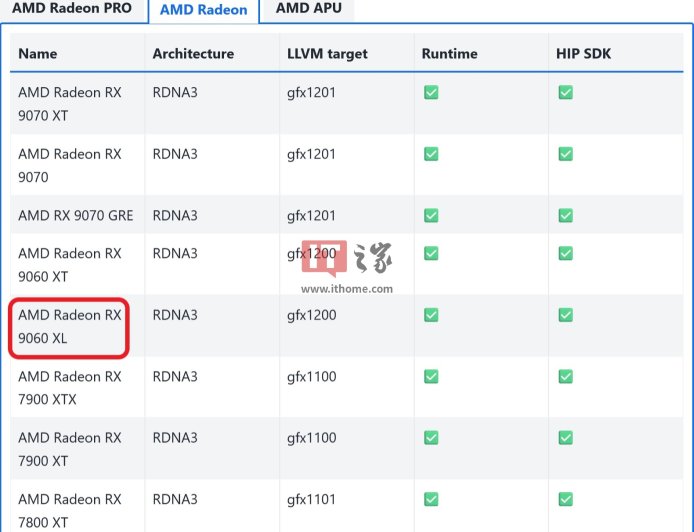Viewport: 694px width, 532px height.
Task: Click the LLVM target column header
Action: point(327,54)
